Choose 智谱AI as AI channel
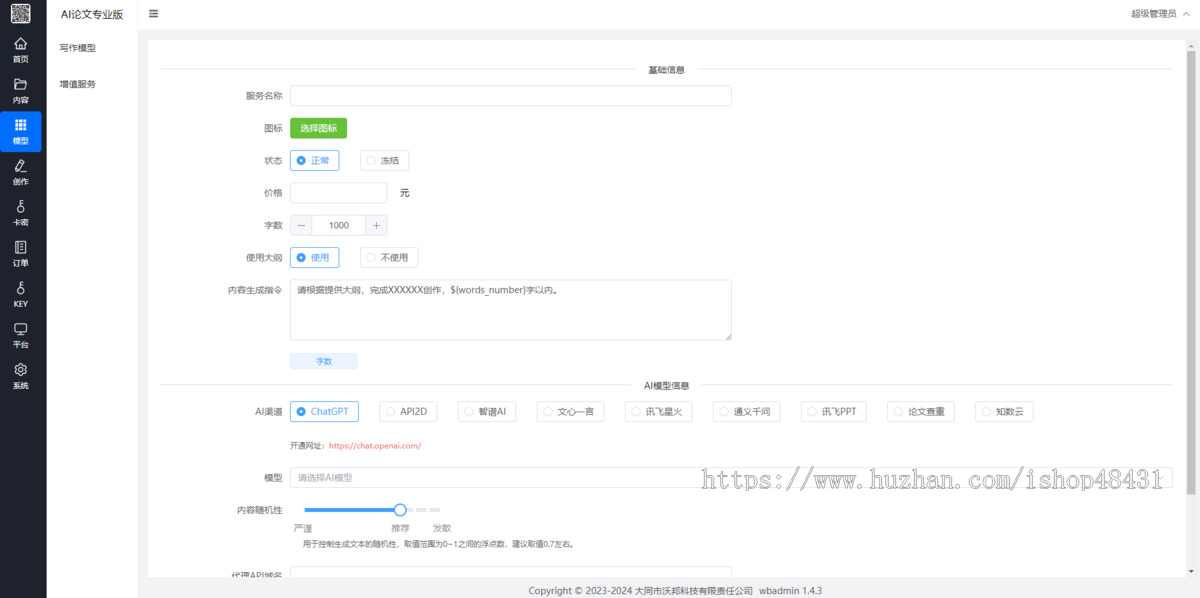This screenshot has height=598, width=1200. click(x=487, y=411)
